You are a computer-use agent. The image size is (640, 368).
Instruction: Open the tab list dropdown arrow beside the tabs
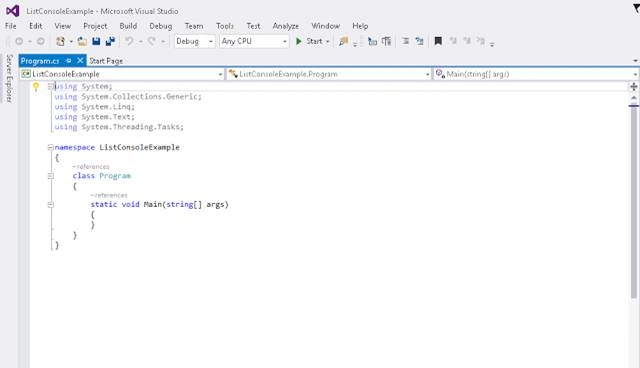[636, 61]
